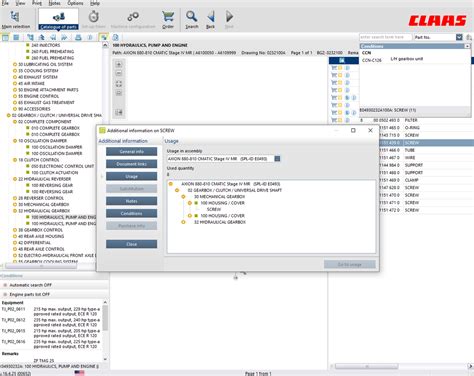The image size is (474, 376).
Task: Select 050 ELECTRONIC CONTROL UNIT tree item
Action: pyautogui.click(x=63, y=166)
